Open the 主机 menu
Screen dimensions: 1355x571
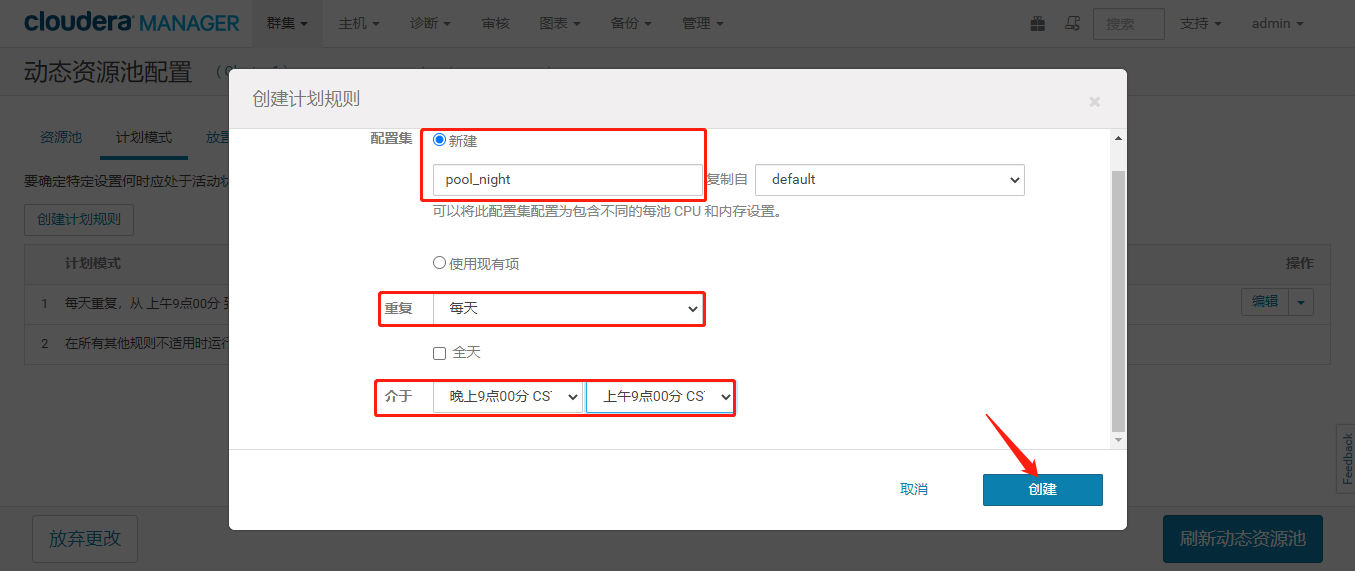pyautogui.click(x=359, y=23)
